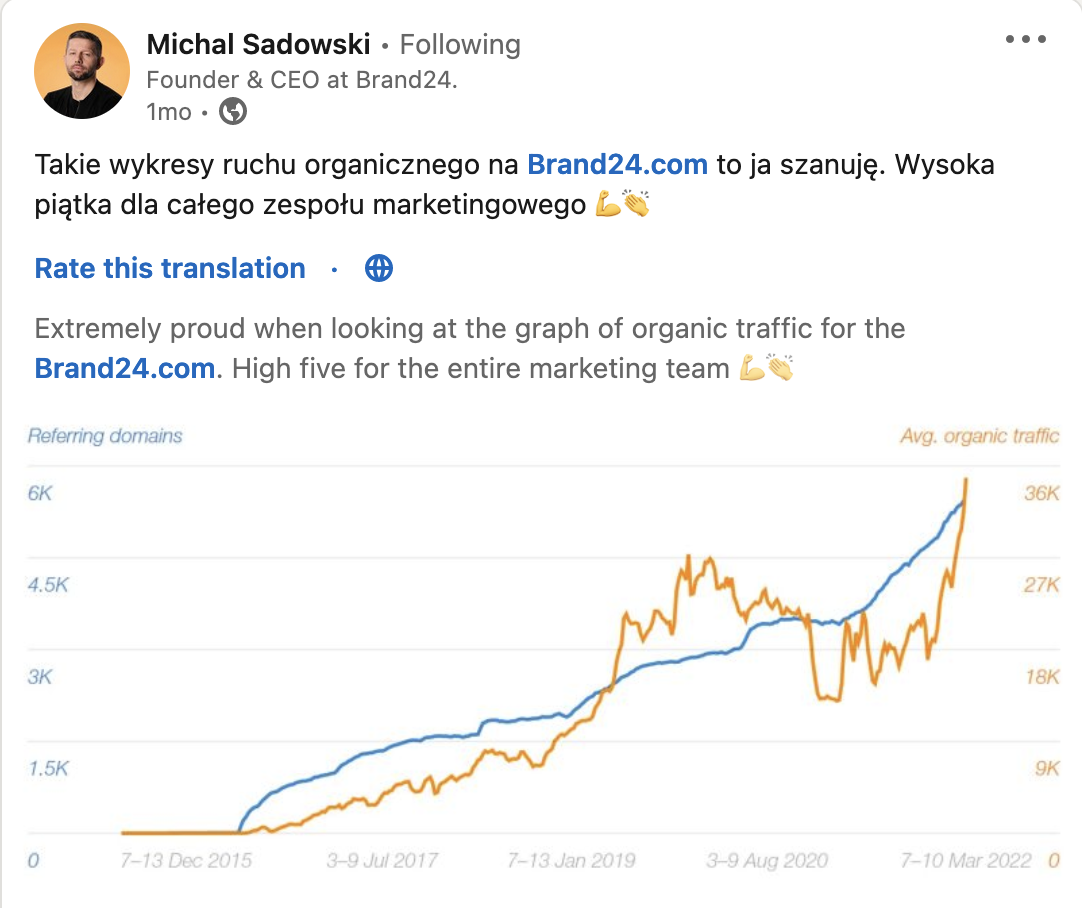This screenshot has height=908, width=1082.
Task: Click the Referring domains legend label
Action: coord(105,435)
